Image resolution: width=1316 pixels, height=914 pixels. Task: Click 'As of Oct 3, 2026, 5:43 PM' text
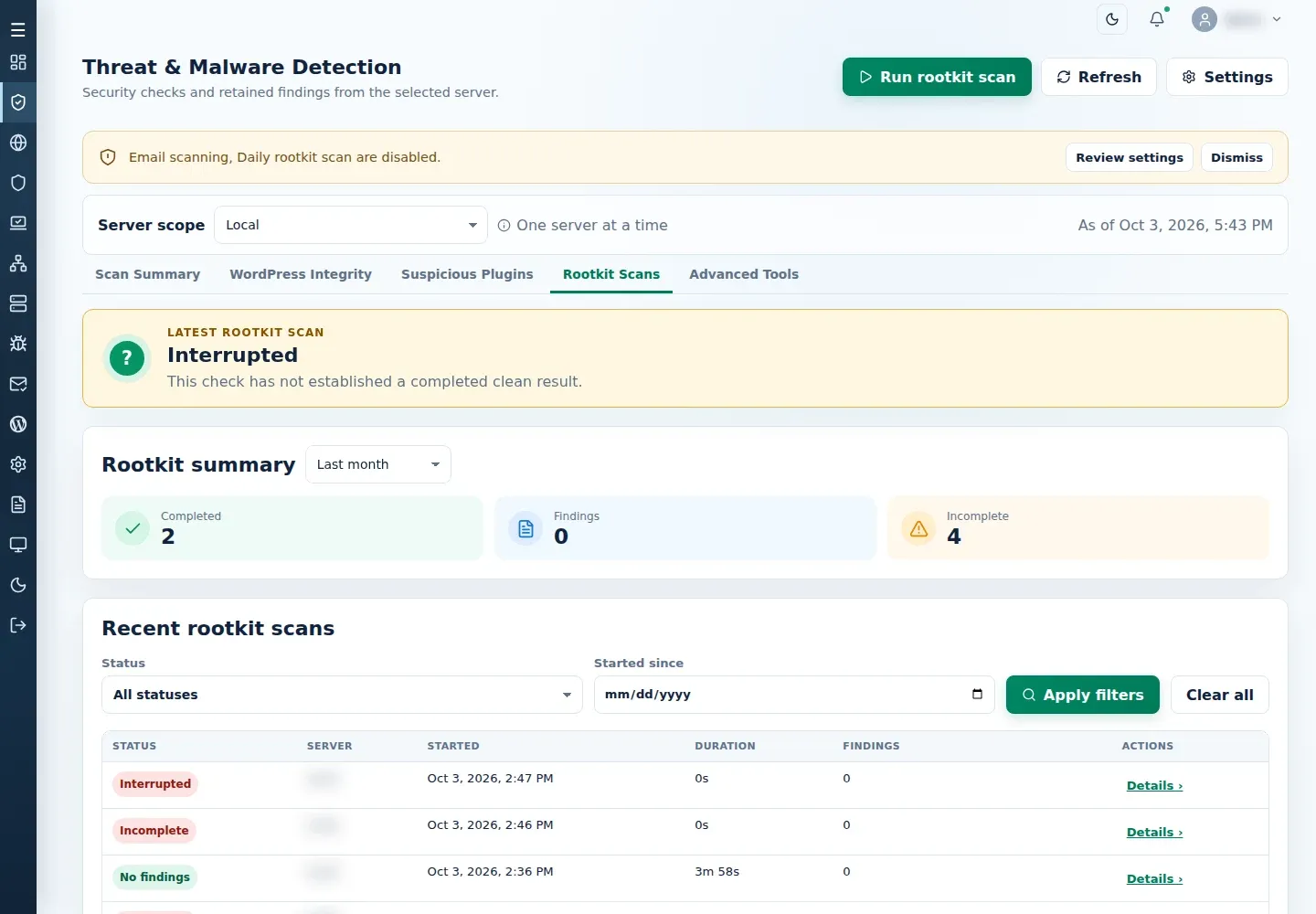pyautogui.click(x=1175, y=225)
